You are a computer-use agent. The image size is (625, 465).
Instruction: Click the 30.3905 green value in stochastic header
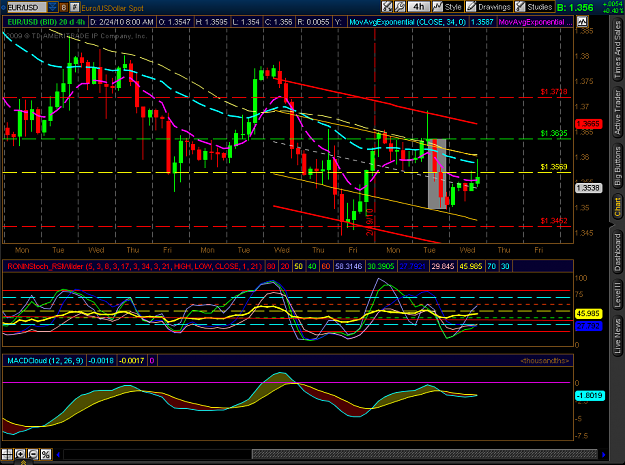pyautogui.click(x=380, y=266)
